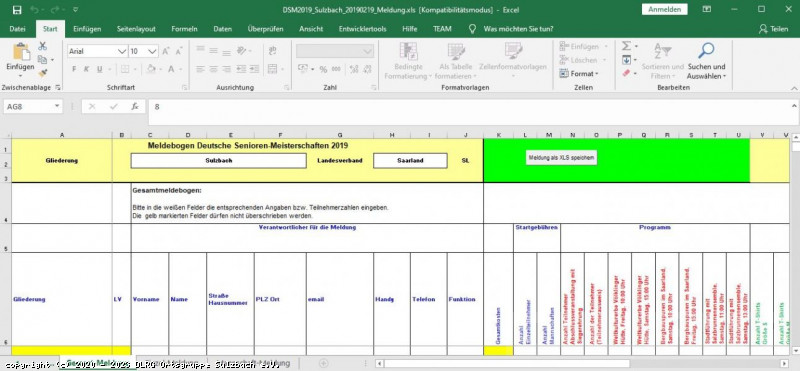Screen dimensions: 800x371
Task: Click the Cut scissors icon
Action: point(42,46)
